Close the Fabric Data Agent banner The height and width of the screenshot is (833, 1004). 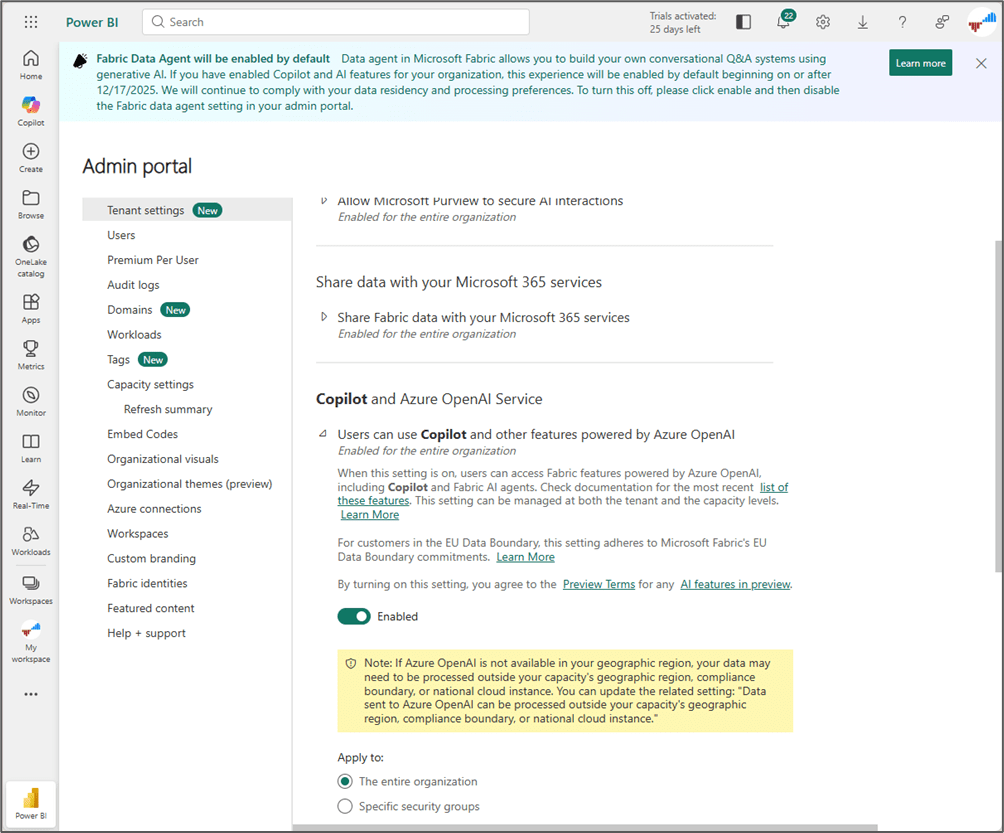981,63
